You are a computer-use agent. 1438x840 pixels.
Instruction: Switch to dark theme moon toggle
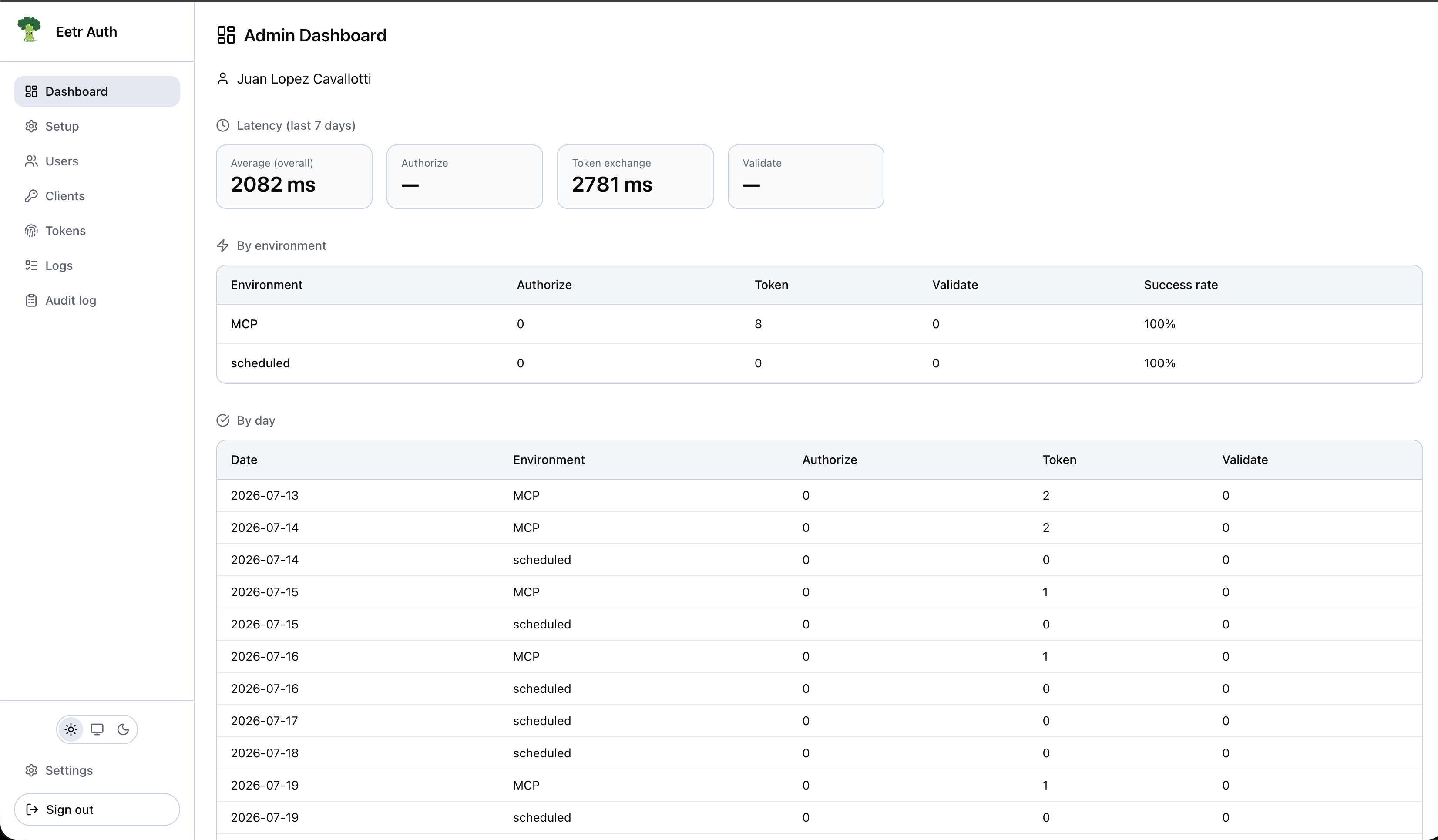[123, 729]
